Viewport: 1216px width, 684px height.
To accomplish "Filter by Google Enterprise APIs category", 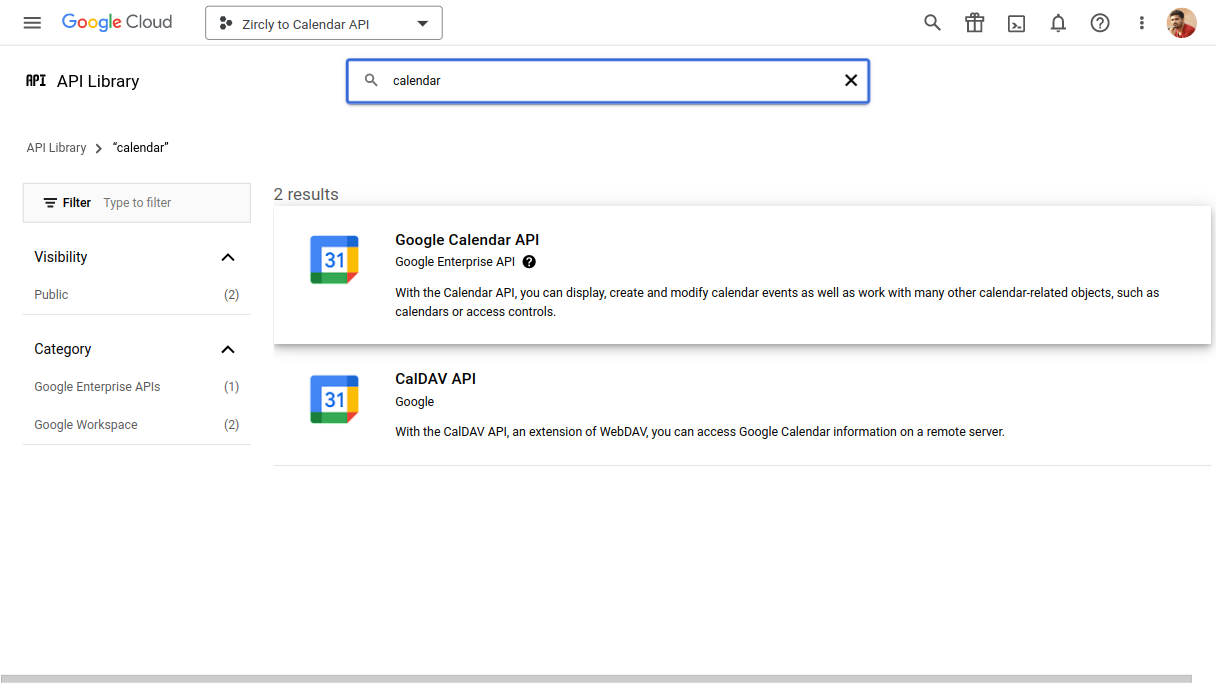I will click(97, 387).
